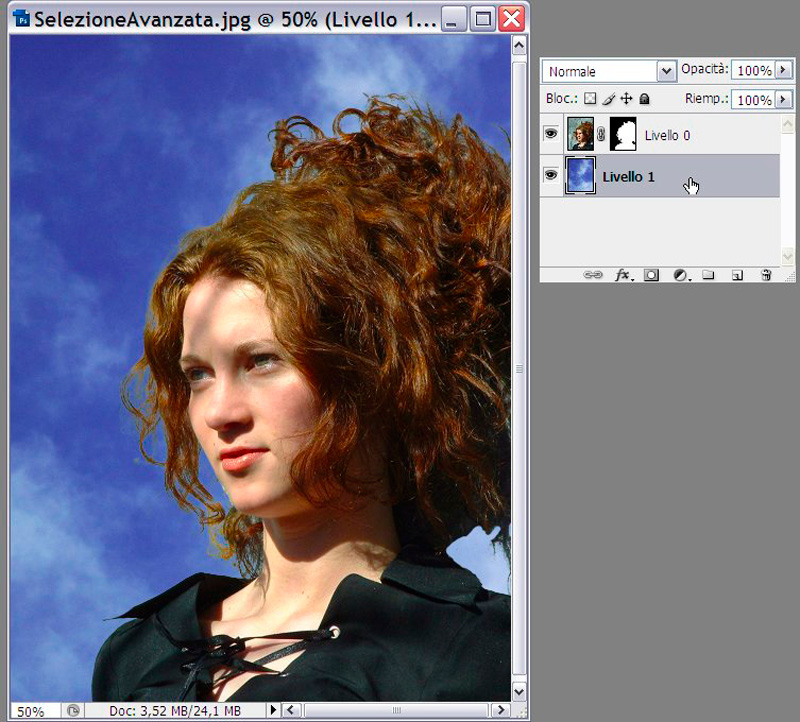The height and width of the screenshot is (722, 800).
Task: Create a new layer group folder
Action: tap(708, 274)
